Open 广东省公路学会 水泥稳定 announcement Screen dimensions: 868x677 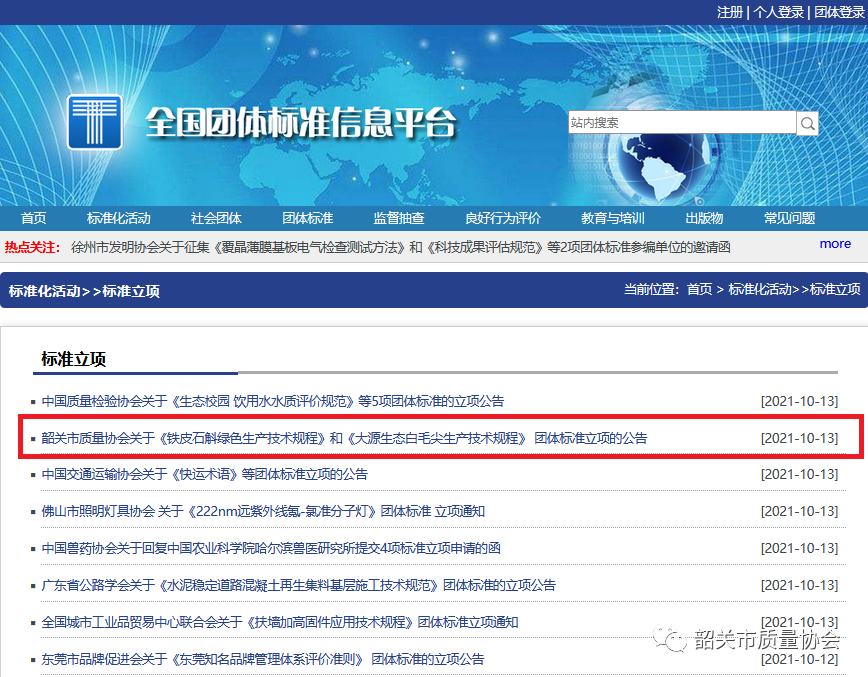(x=298, y=586)
